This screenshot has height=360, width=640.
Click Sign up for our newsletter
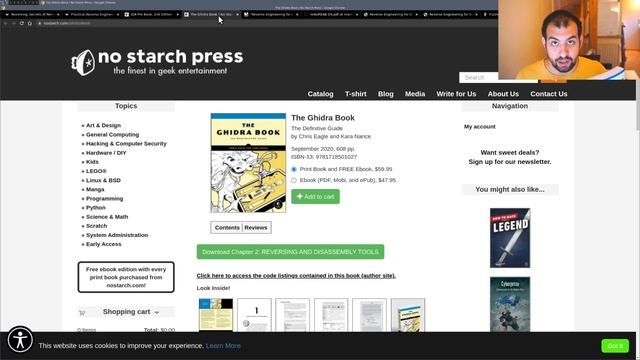click(510, 162)
